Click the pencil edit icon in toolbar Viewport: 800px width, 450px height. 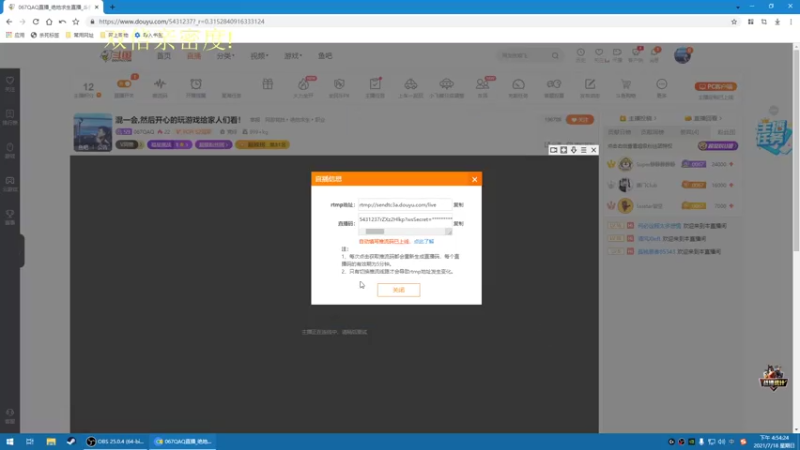pyautogui.click(x=590, y=84)
